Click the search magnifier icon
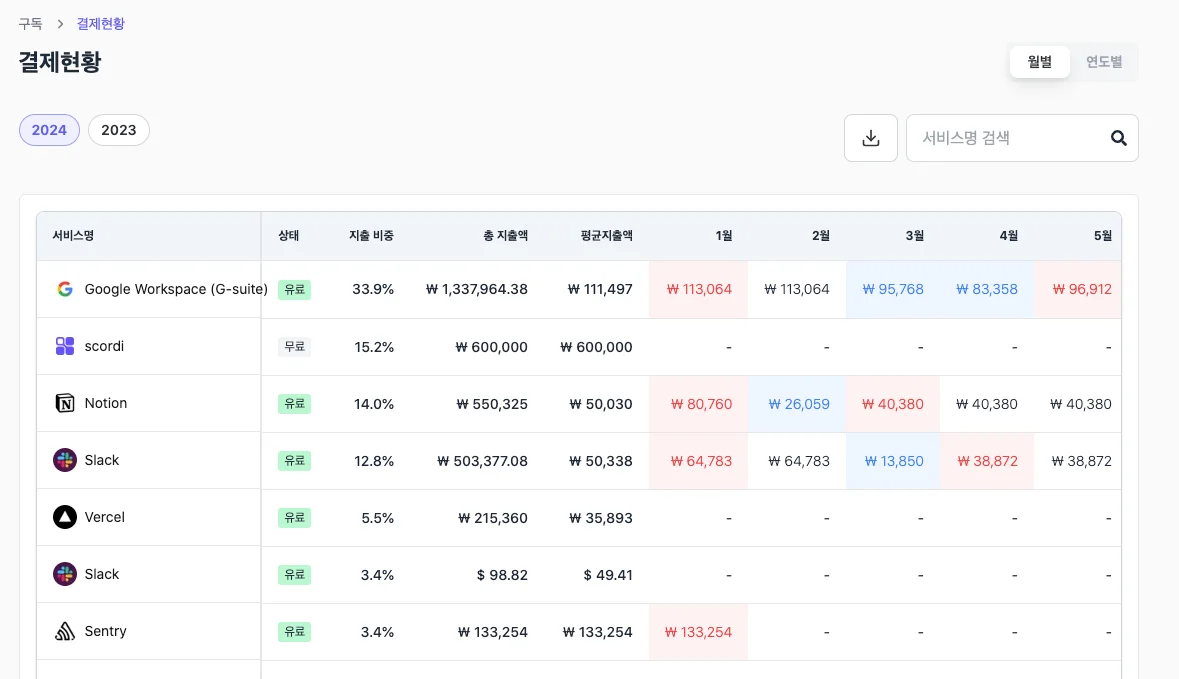 pyautogui.click(x=1118, y=138)
